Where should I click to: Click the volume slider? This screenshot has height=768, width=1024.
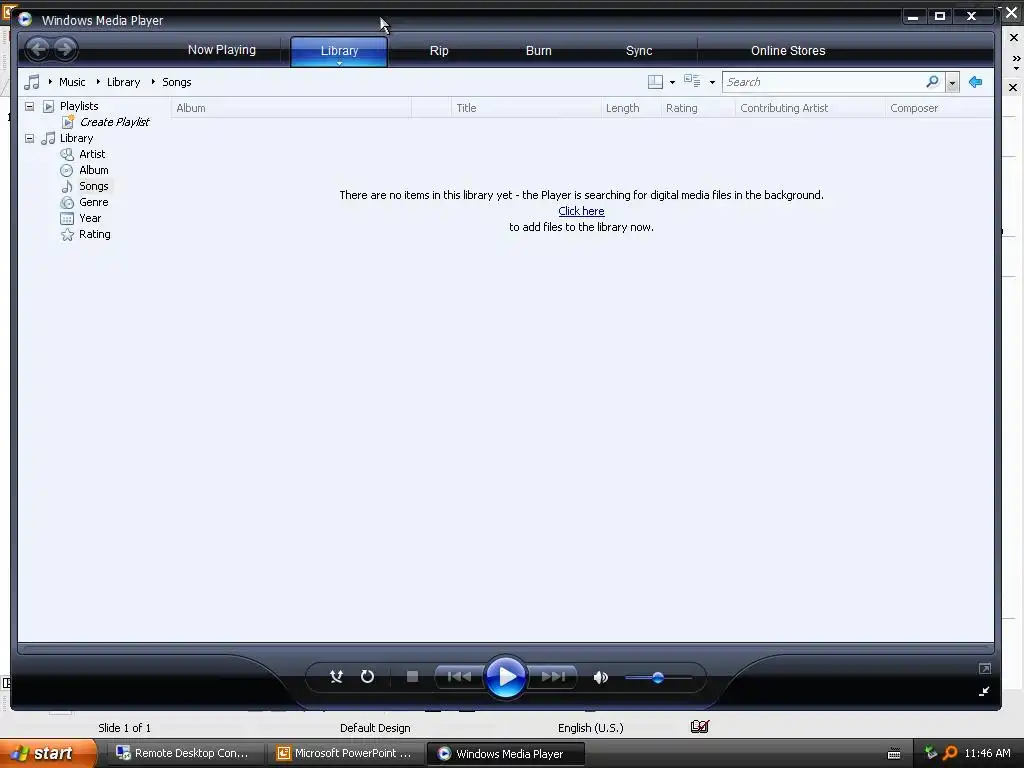click(658, 678)
